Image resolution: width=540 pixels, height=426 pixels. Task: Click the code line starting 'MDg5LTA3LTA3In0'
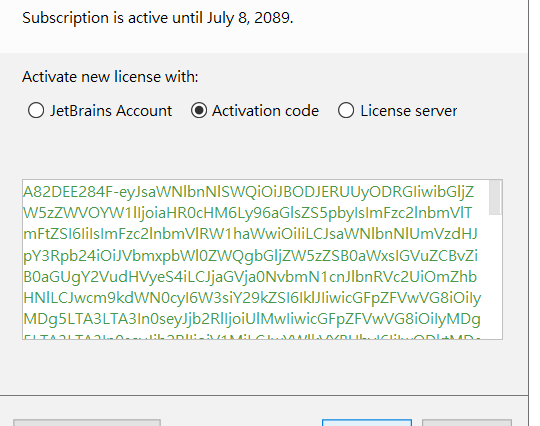[252, 319]
